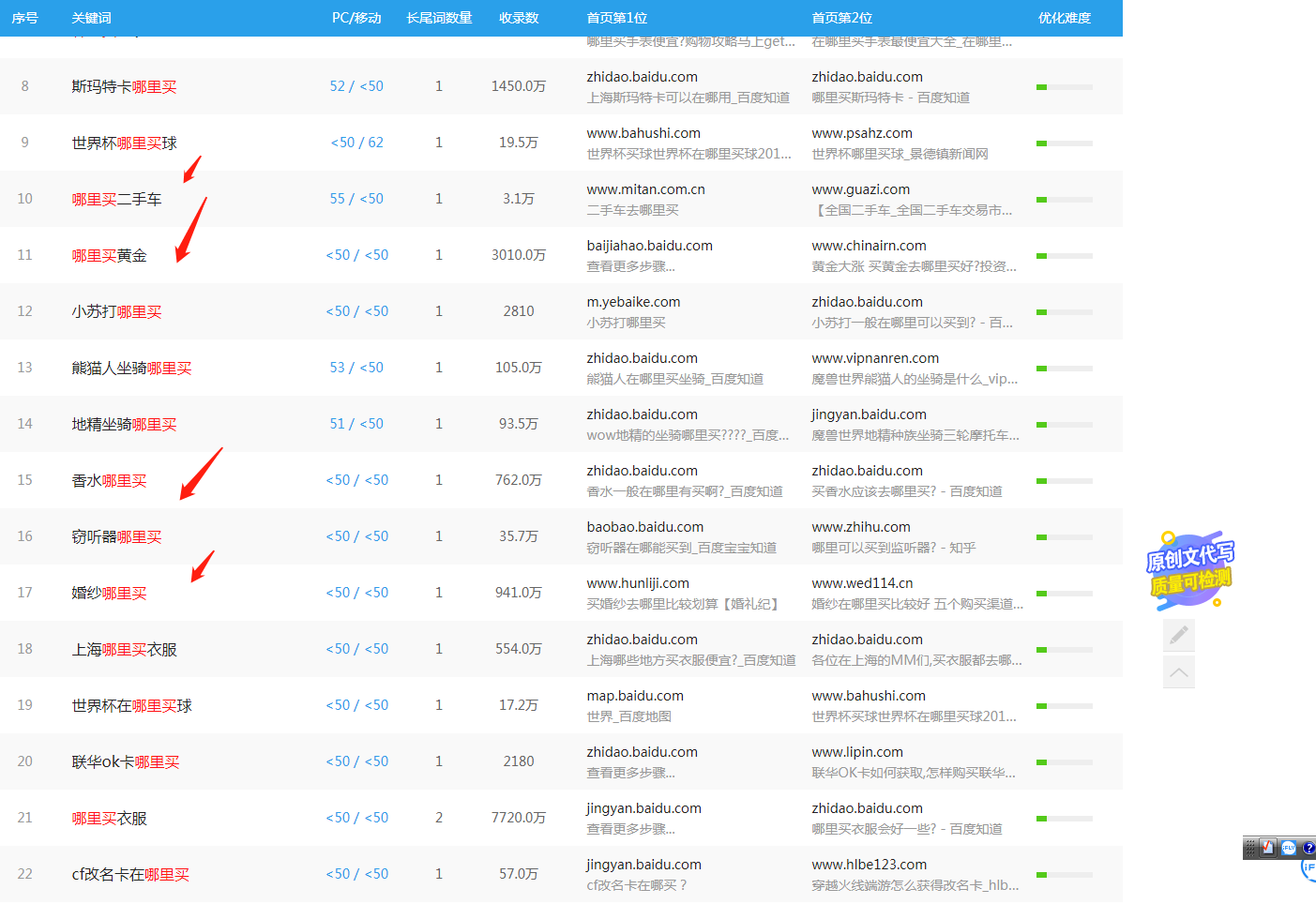
Task: Click the 优化难度 column header
Action: pos(1065,18)
